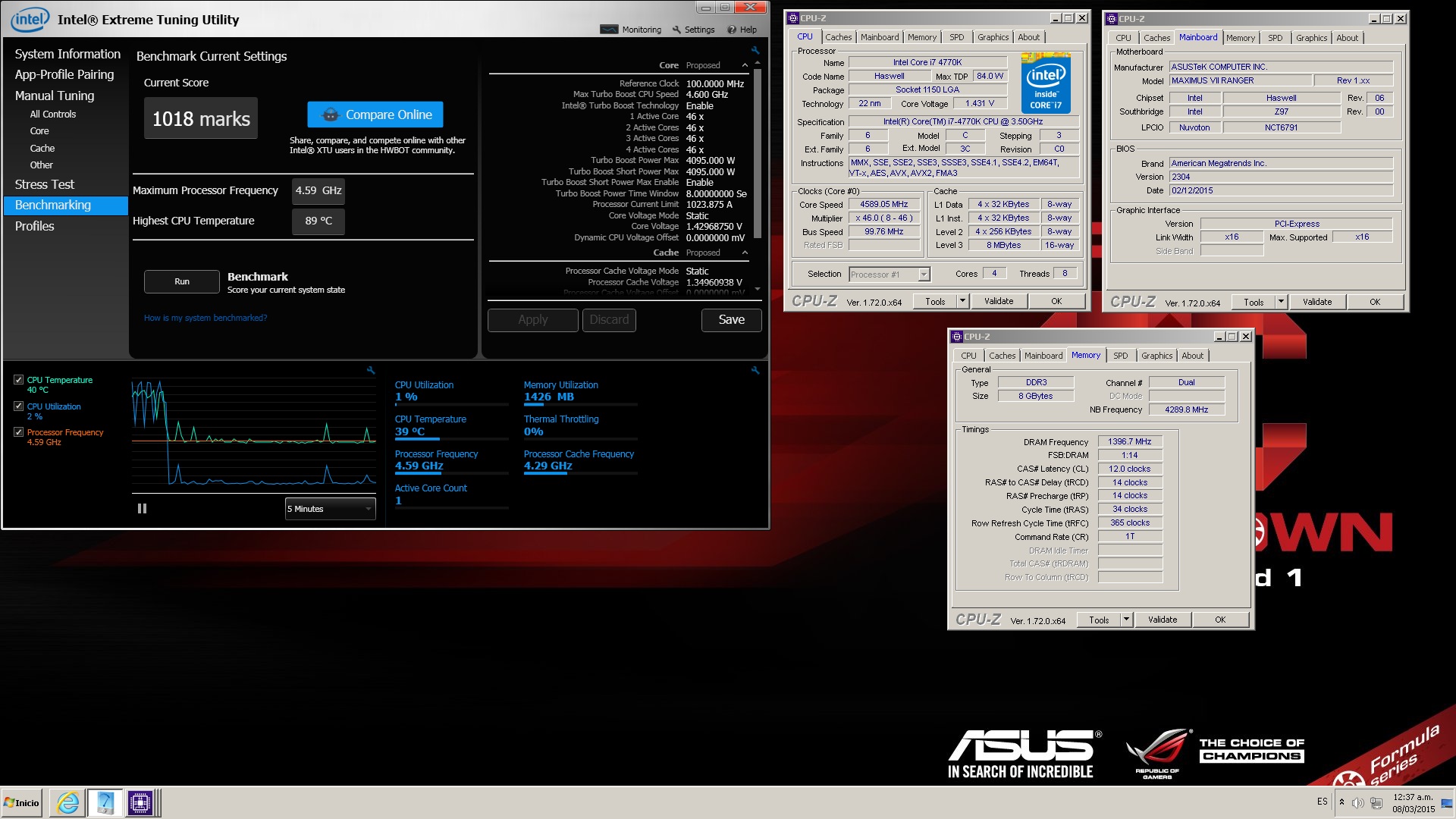Open Manual Tuning section
Image resolution: width=1456 pixels, height=819 pixels.
pos(55,96)
